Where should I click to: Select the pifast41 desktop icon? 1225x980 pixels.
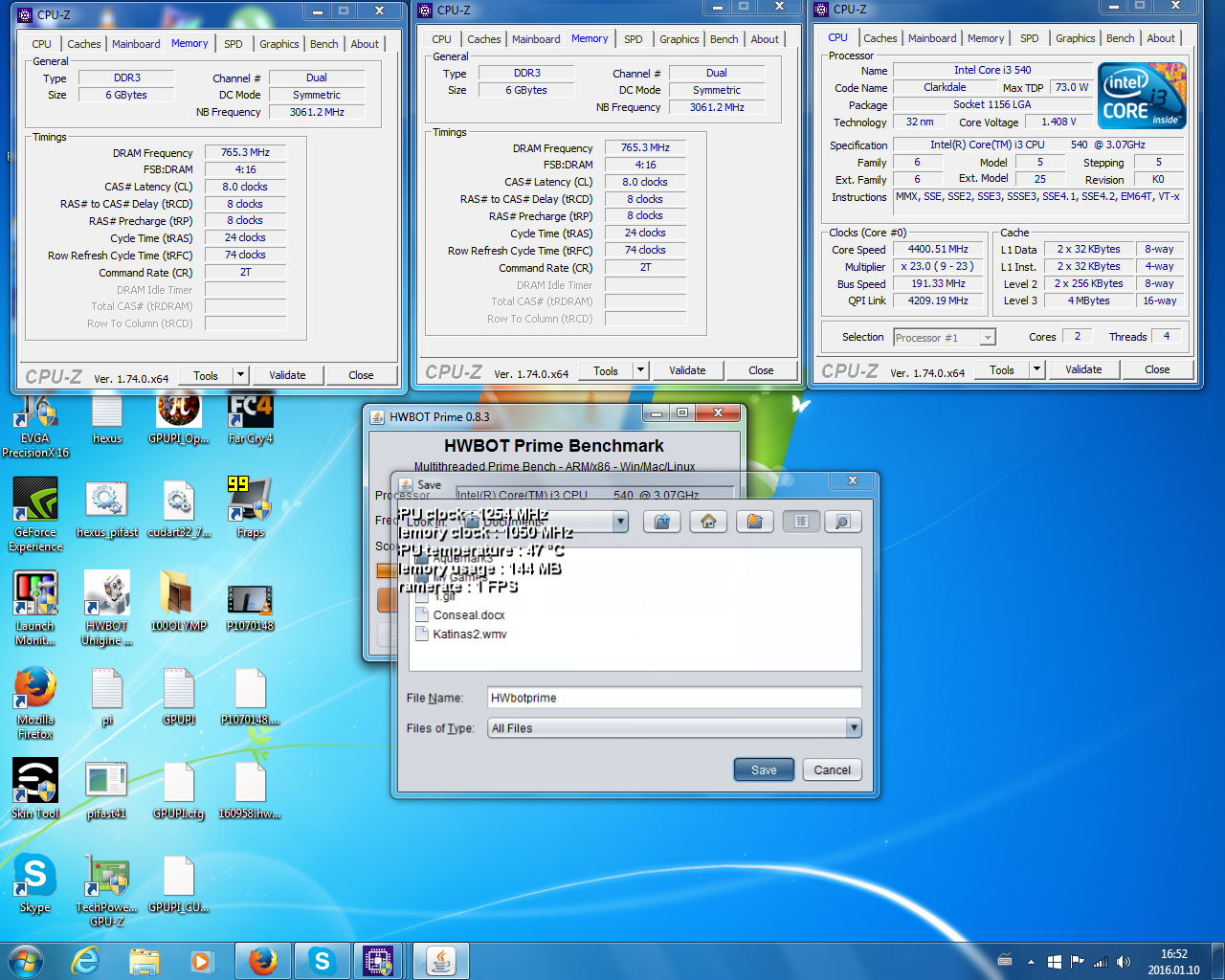[x=107, y=791]
